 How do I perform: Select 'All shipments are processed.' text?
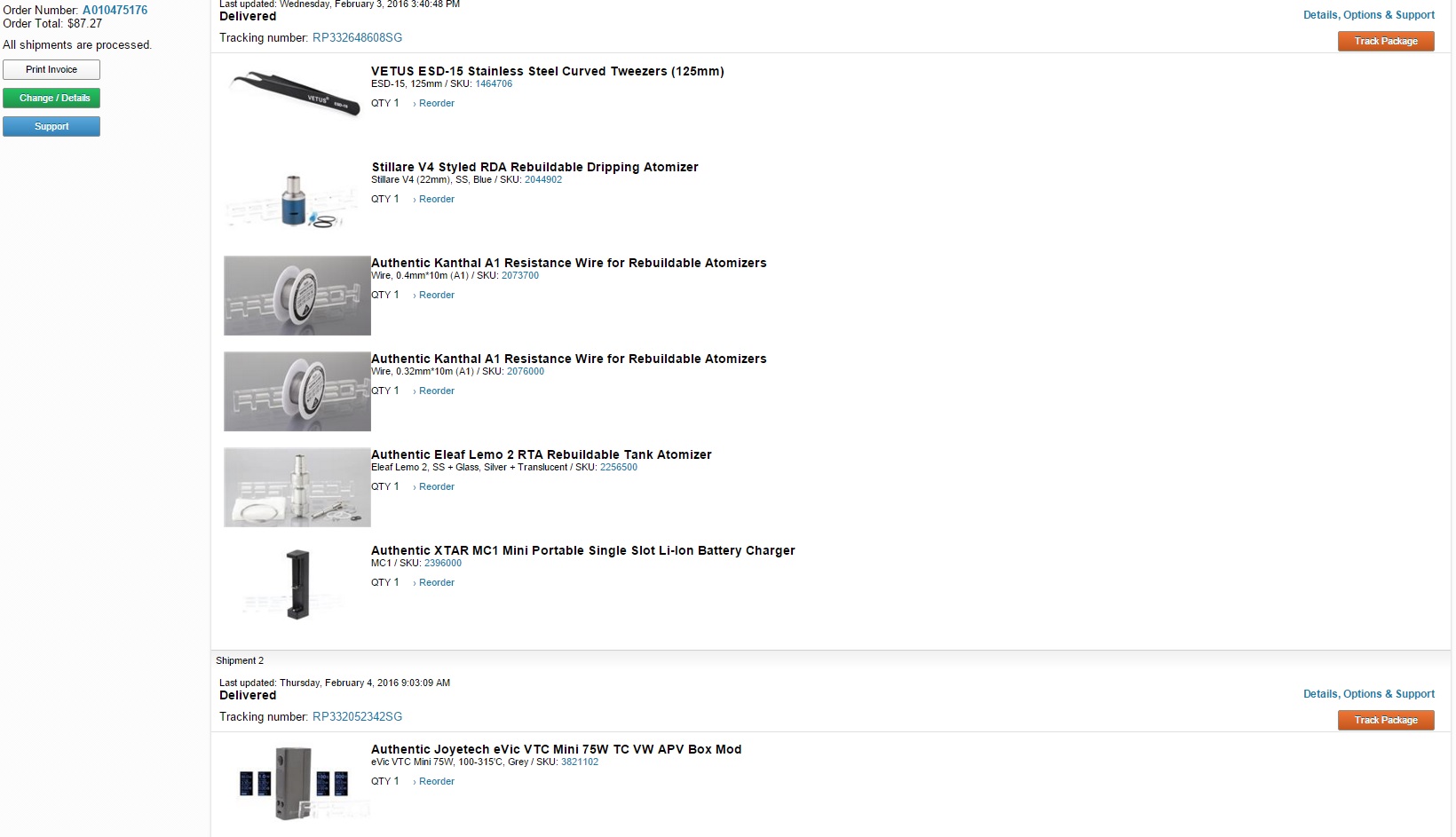(x=77, y=45)
